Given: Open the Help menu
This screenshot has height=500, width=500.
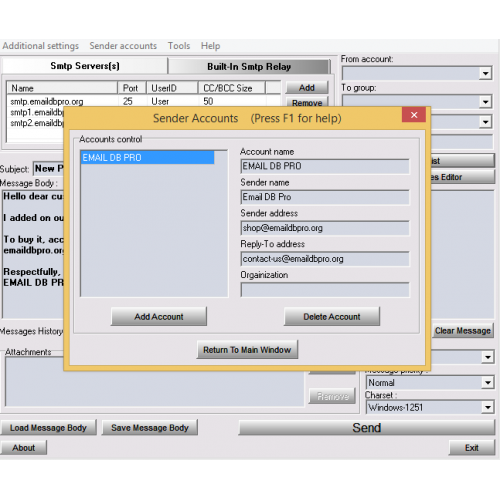Looking at the screenshot, I should (x=210, y=46).
